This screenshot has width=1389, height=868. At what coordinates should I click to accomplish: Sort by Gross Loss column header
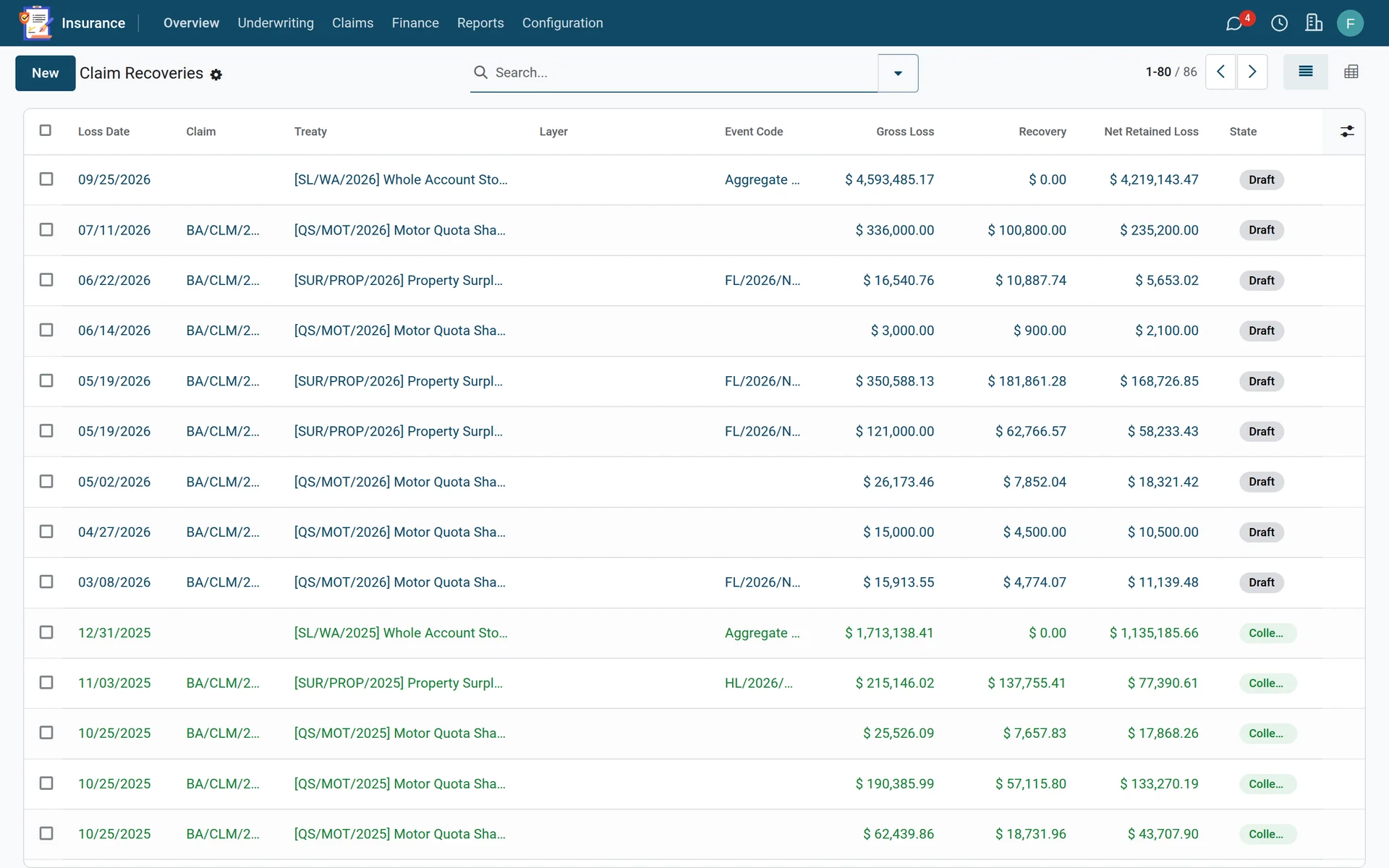904,132
